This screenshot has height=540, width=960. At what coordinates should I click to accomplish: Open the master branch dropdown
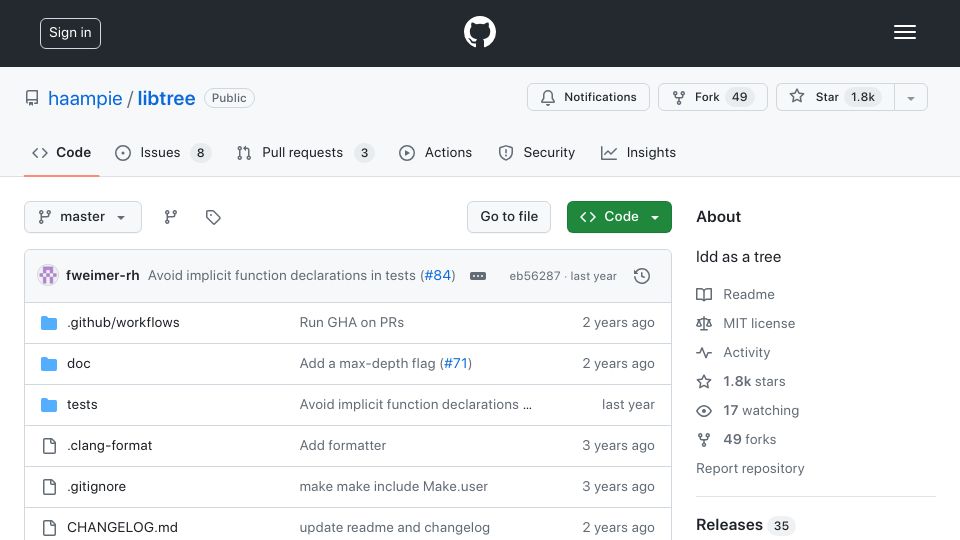tap(83, 217)
